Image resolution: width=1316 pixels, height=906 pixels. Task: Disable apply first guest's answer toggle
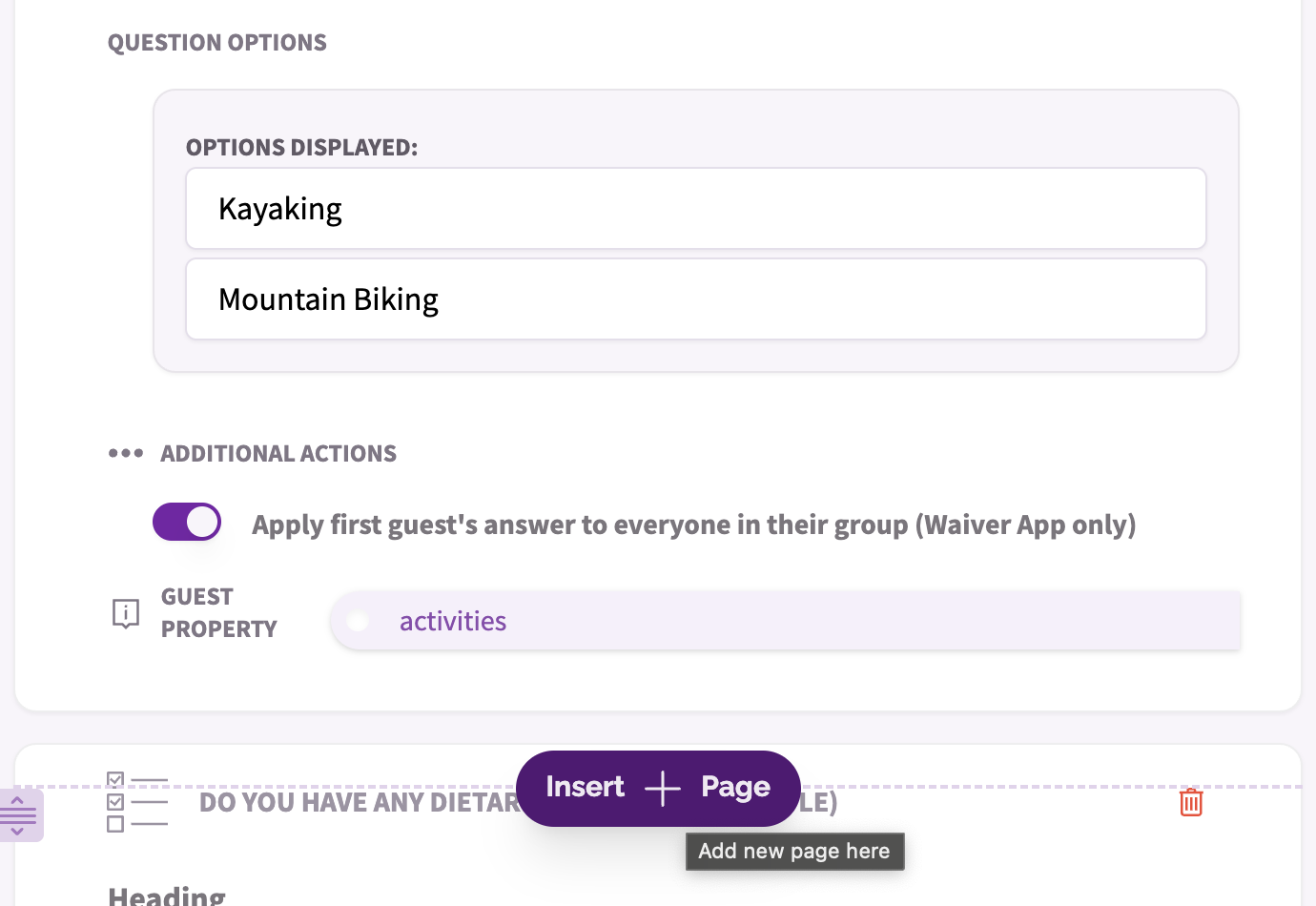187,522
